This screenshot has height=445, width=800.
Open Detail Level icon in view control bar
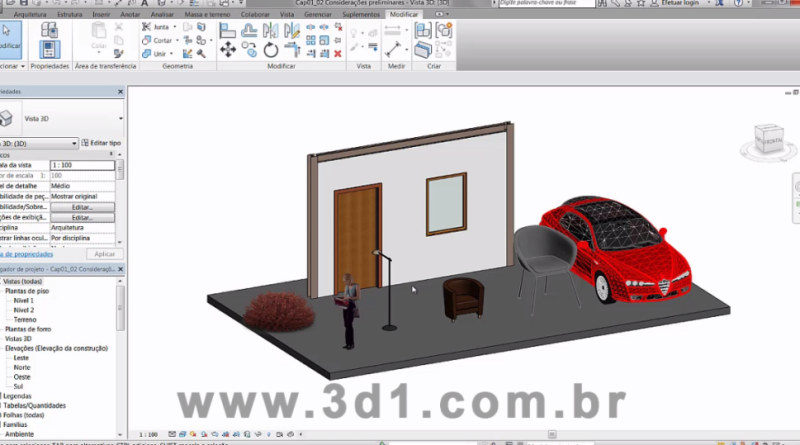[172, 434]
